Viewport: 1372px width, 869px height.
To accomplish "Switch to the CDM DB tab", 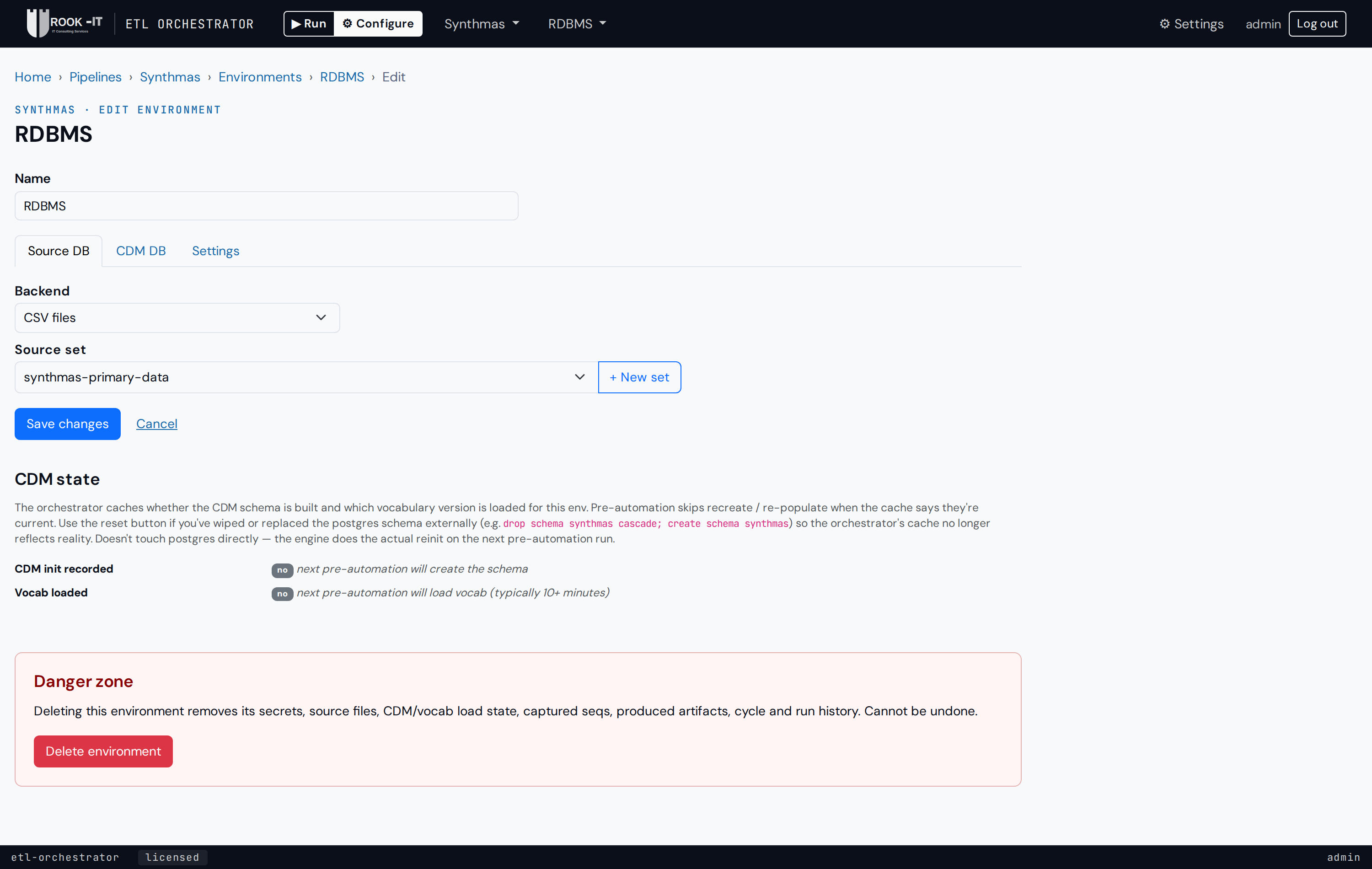I will (x=141, y=251).
